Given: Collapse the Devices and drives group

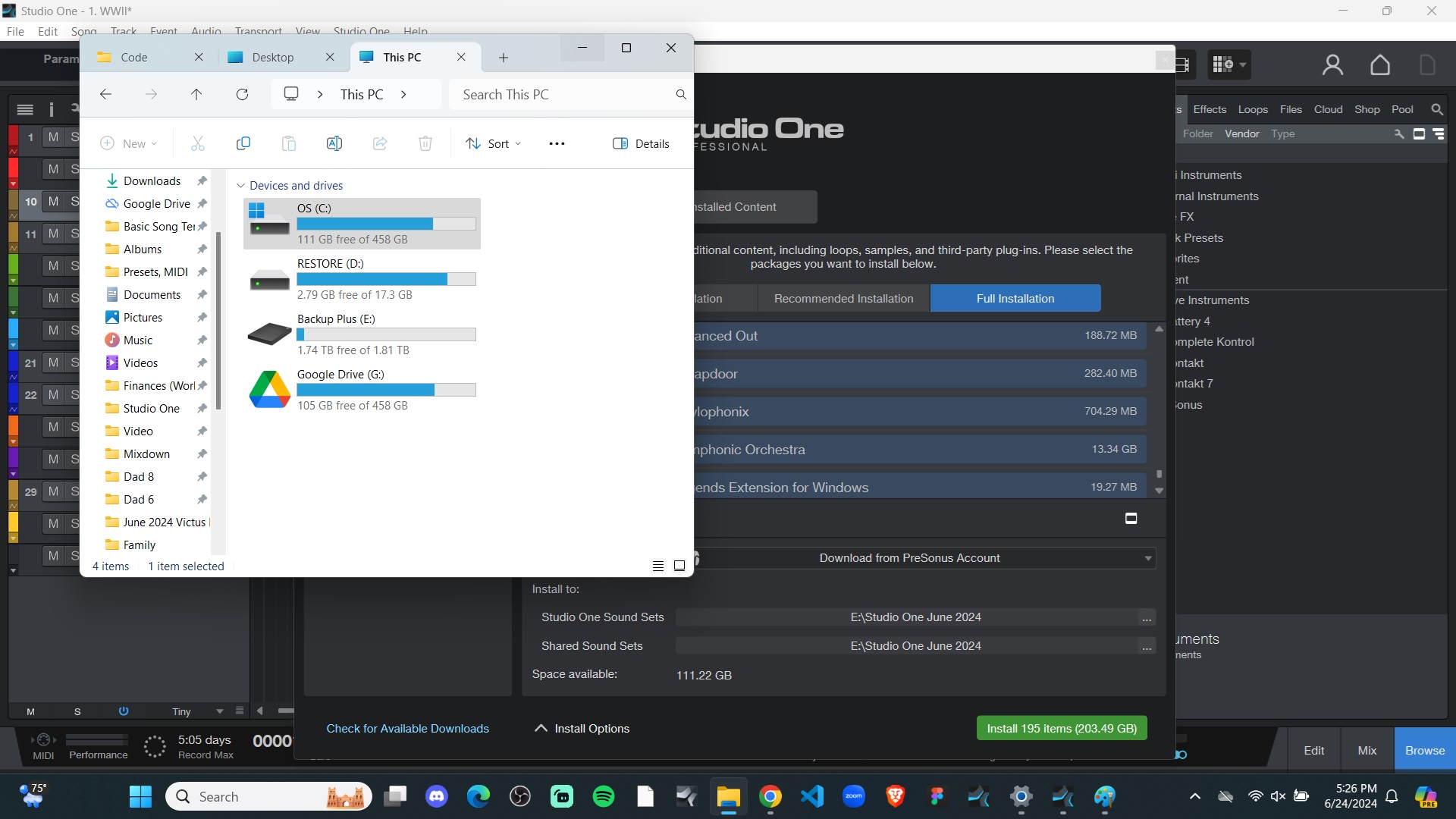Looking at the screenshot, I should click(x=240, y=186).
